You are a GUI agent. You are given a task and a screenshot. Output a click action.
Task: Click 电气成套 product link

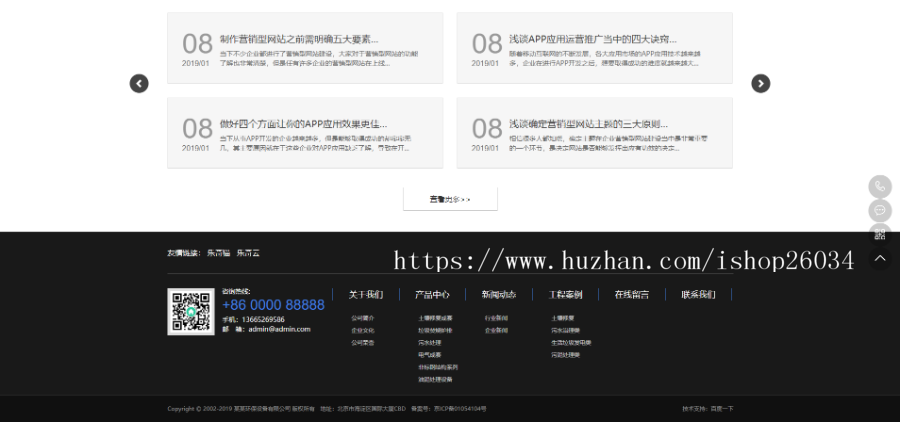point(429,355)
